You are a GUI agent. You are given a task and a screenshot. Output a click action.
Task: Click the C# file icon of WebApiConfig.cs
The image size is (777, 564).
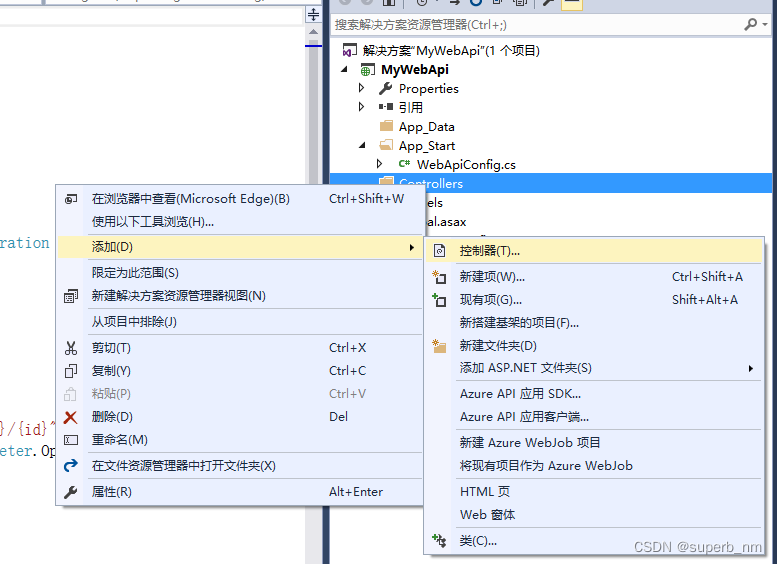click(404, 164)
